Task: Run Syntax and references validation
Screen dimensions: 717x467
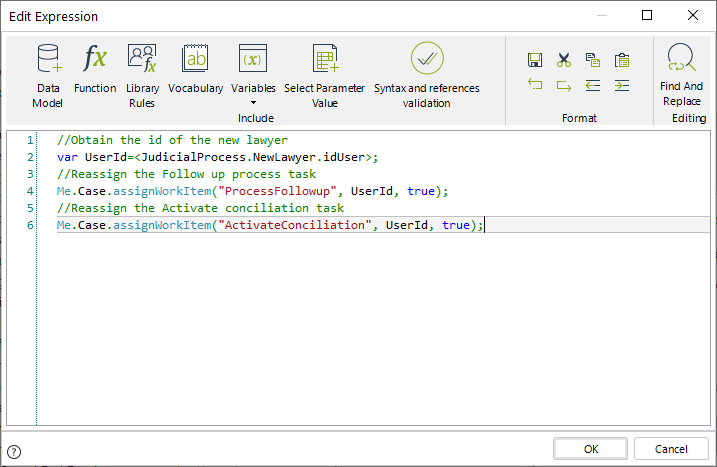Action: [x=427, y=76]
